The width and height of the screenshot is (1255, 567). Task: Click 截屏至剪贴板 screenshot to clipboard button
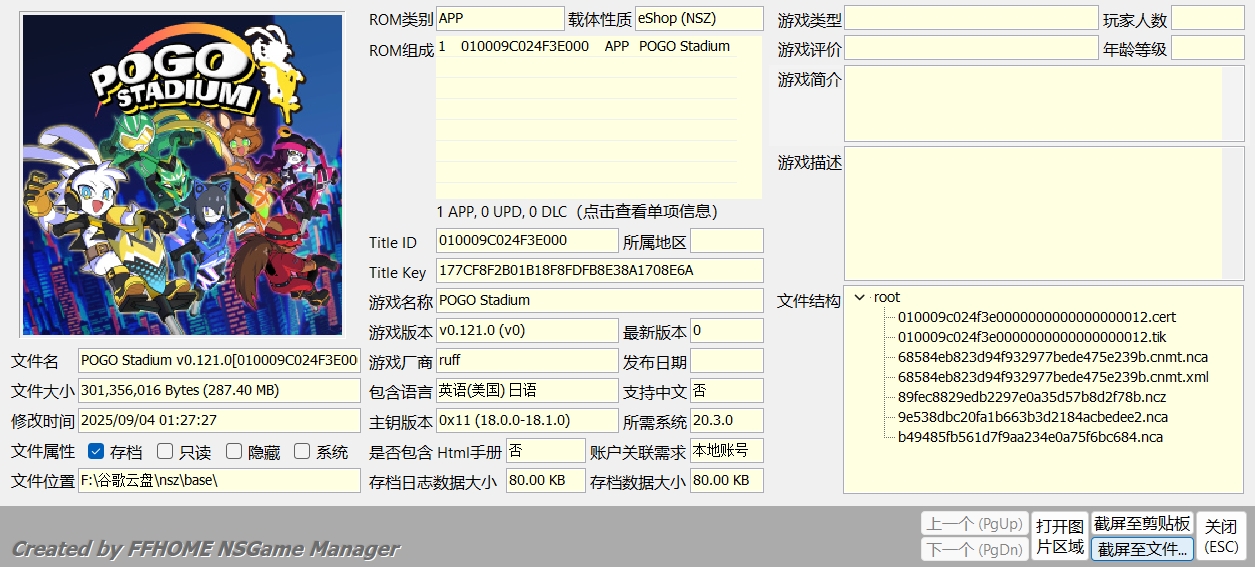pyautogui.click(x=1142, y=523)
